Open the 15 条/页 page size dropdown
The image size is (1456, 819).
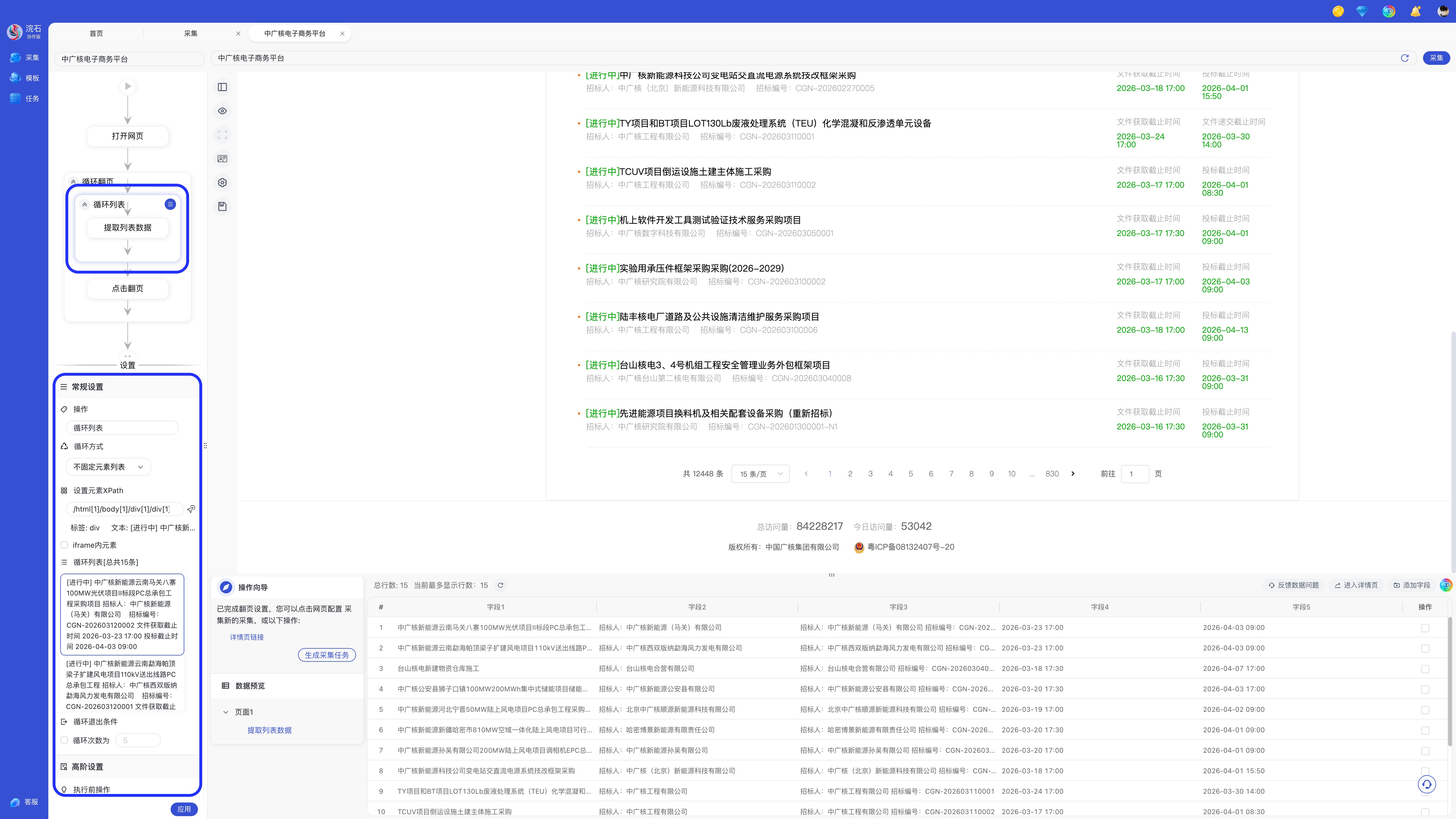(x=760, y=474)
